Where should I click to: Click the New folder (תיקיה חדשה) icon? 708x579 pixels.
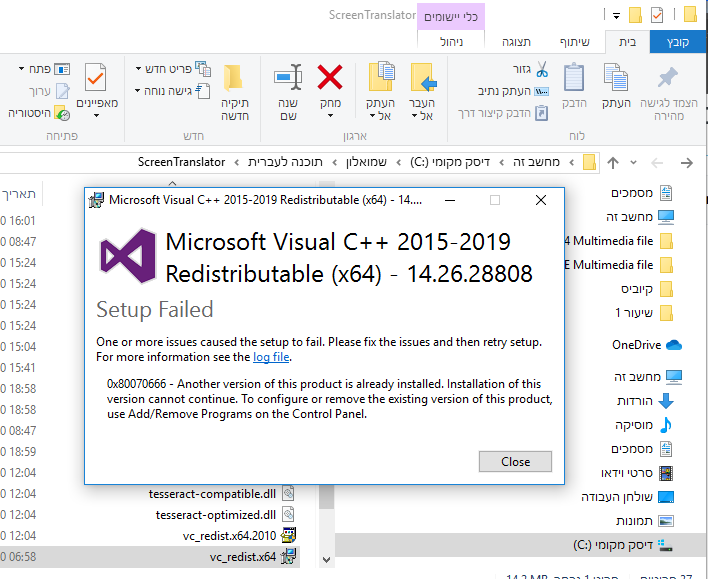pos(234,77)
